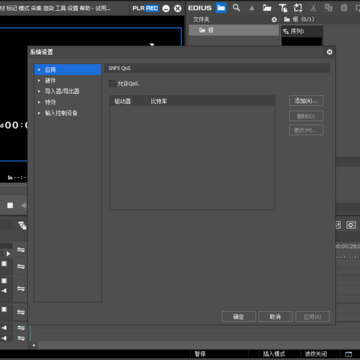Click the 删除(D) button

click(x=306, y=116)
